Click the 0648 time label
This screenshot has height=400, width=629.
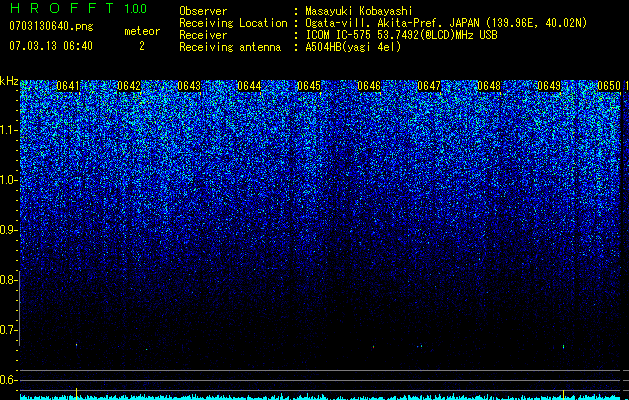tap(489, 86)
